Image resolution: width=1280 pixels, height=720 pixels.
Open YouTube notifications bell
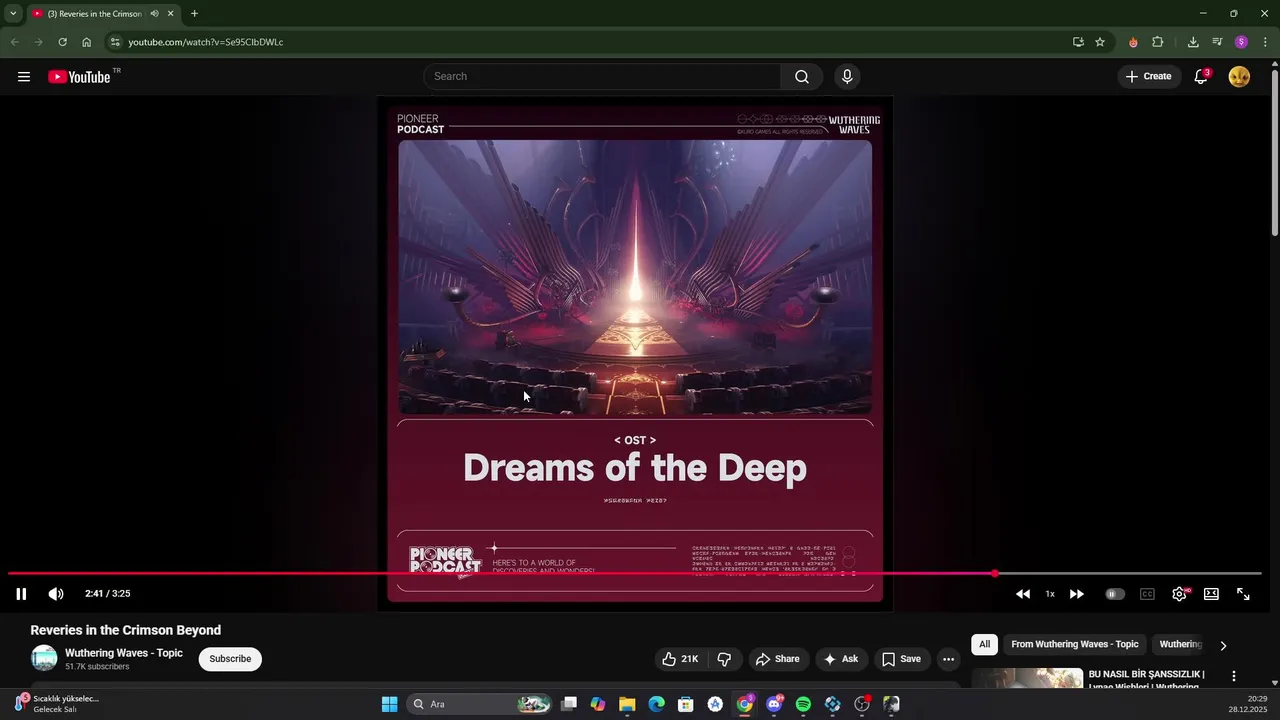[x=1202, y=77]
